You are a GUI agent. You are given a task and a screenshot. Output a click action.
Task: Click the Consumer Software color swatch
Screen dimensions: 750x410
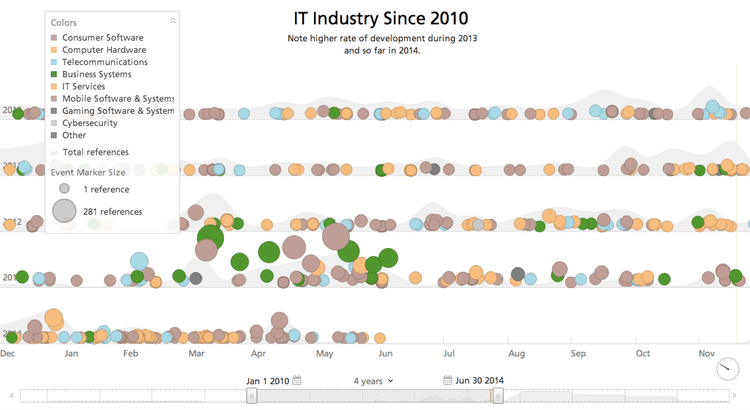54,37
